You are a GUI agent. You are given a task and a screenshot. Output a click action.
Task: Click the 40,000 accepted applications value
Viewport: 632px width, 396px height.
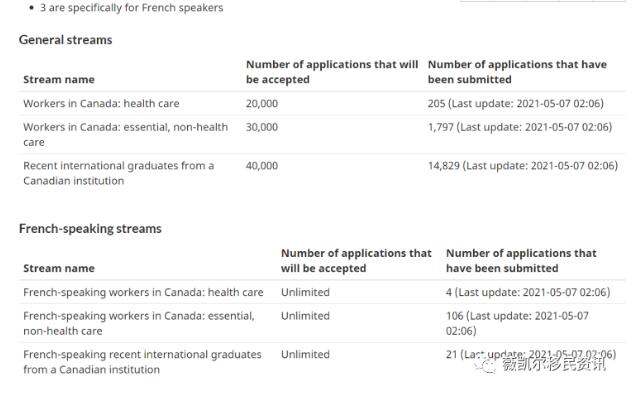(262, 166)
